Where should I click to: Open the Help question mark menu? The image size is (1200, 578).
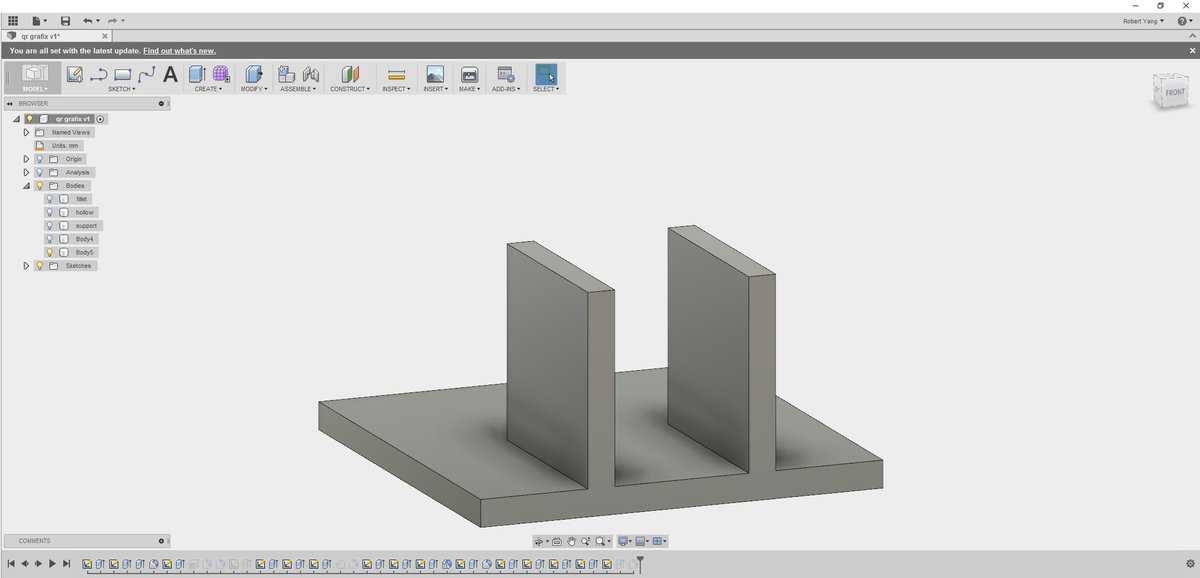coord(1184,20)
